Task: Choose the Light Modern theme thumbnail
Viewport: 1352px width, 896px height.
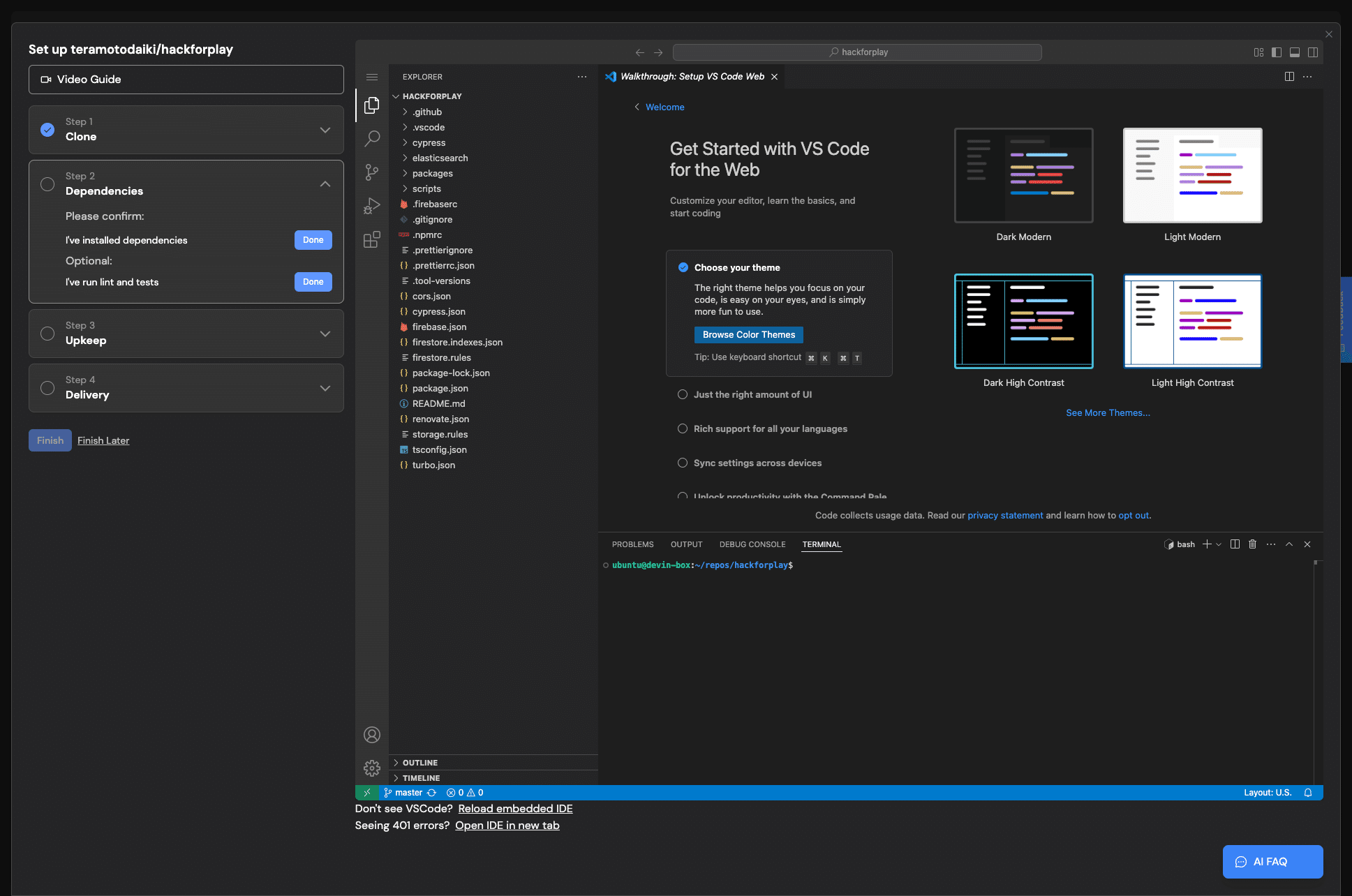Action: tap(1193, 175)
